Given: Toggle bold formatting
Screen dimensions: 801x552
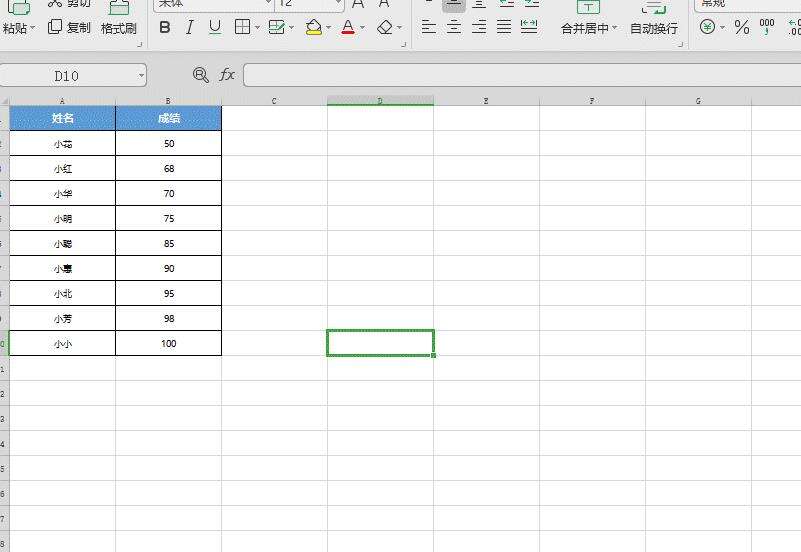Looking at the screenshot, I should point(164,27).
